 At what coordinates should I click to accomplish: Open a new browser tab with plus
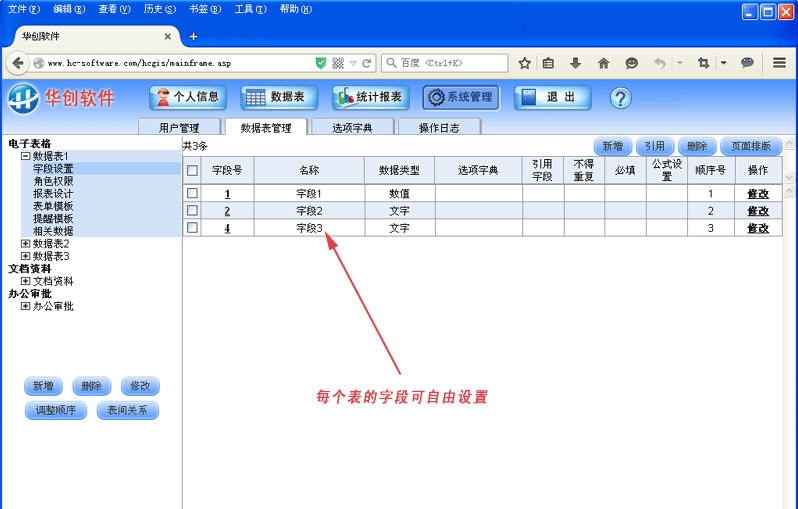(x=193, y=36)
